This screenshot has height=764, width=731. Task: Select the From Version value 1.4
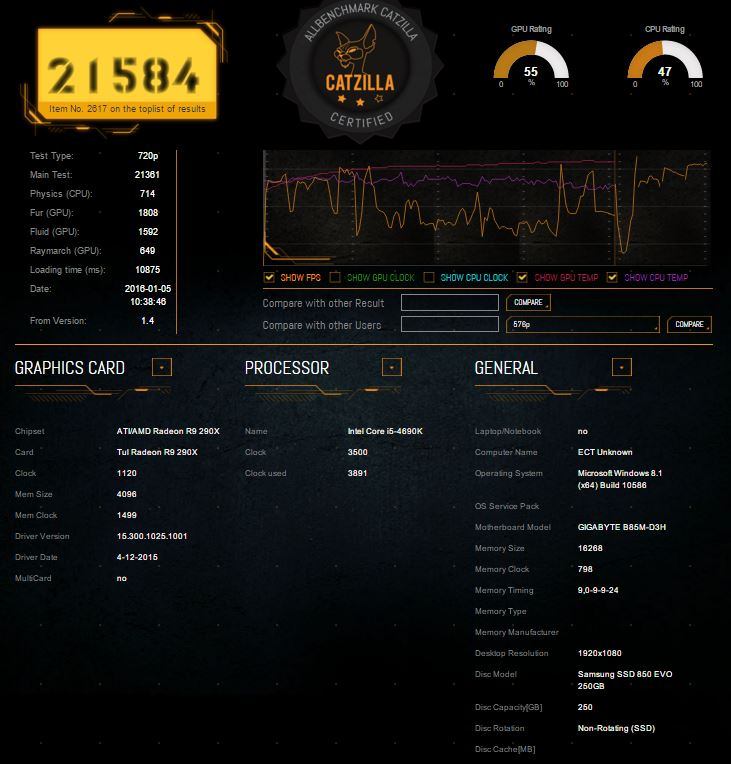click(x=148, y=321)
